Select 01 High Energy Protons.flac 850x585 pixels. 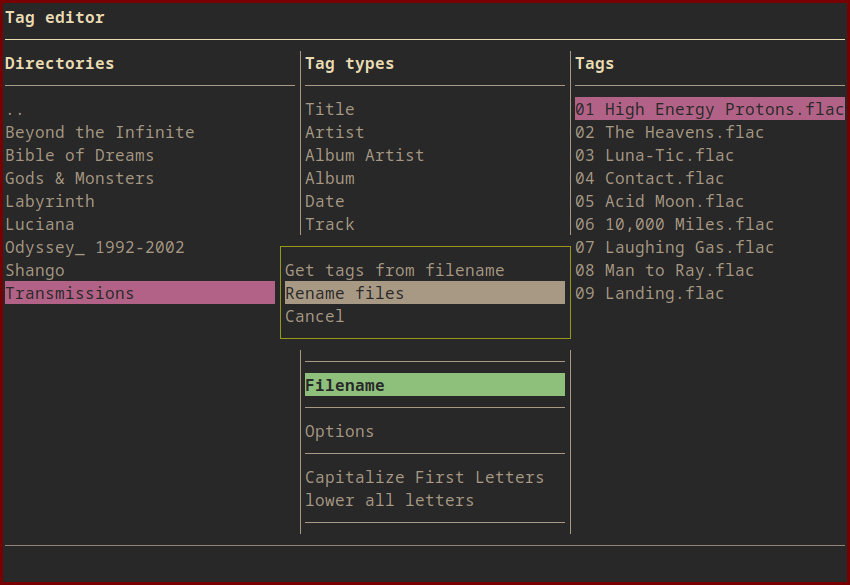click(709, 109)
